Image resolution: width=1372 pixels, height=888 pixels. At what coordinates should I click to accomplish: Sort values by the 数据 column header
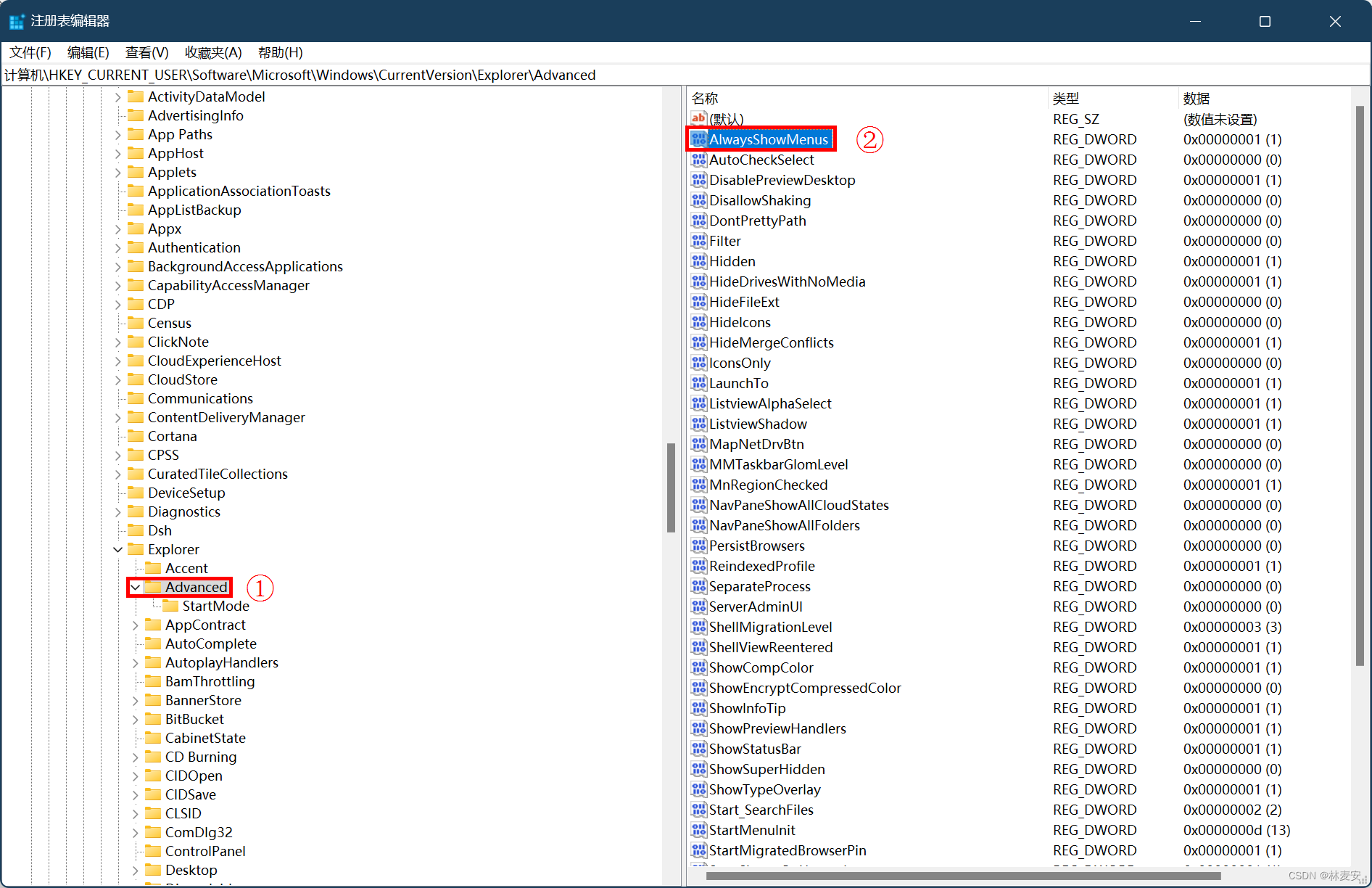point(1264,98)
